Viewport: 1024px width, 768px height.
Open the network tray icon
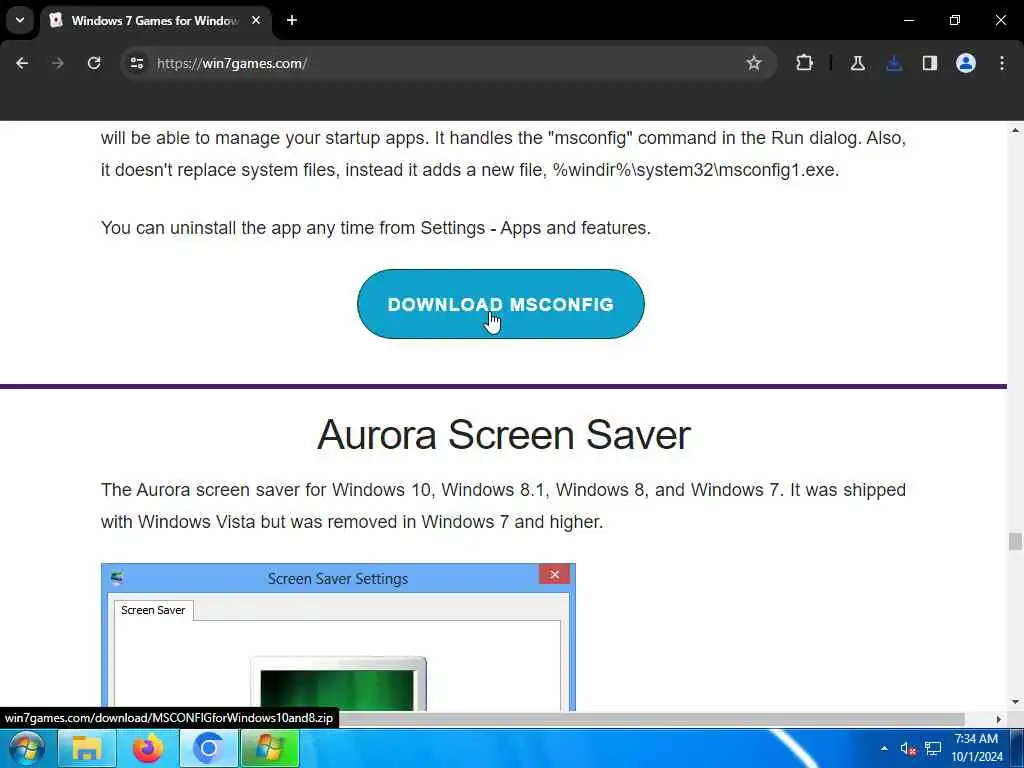tap(933, 748)
